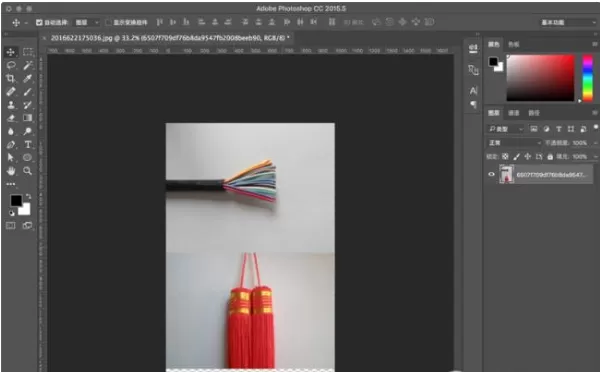
Task: Select the Eyedropper tool
Action: click(28, 78)
